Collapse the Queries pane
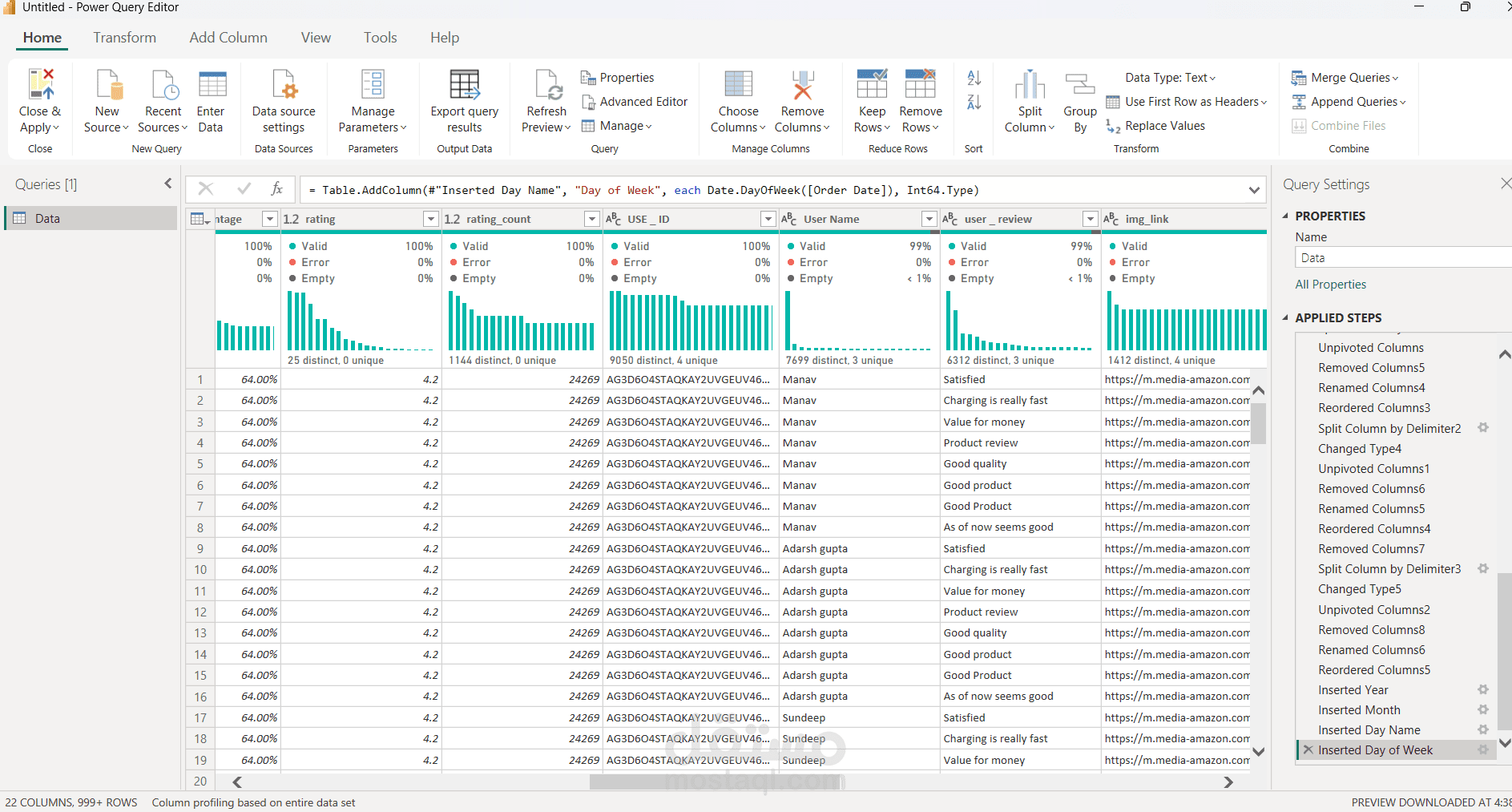 (x=168, y=184)
